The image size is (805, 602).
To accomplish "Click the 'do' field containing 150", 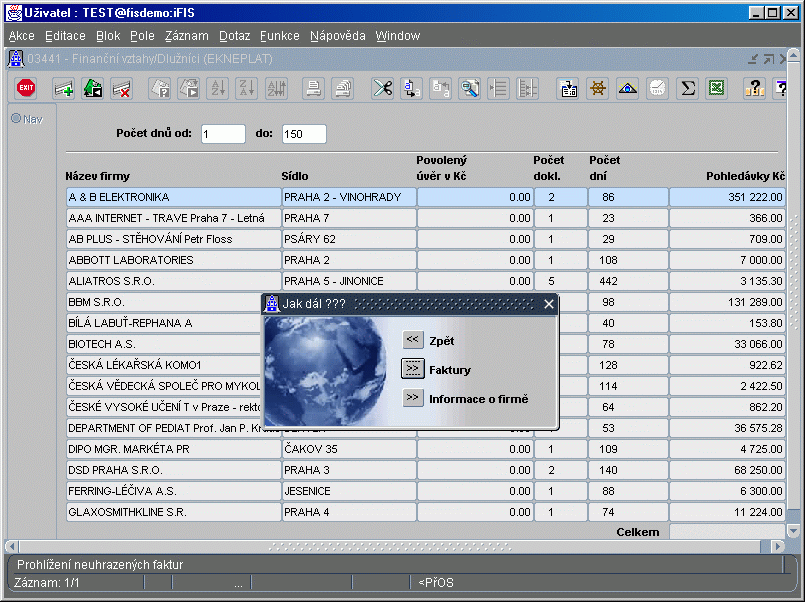I will [304, 134].
